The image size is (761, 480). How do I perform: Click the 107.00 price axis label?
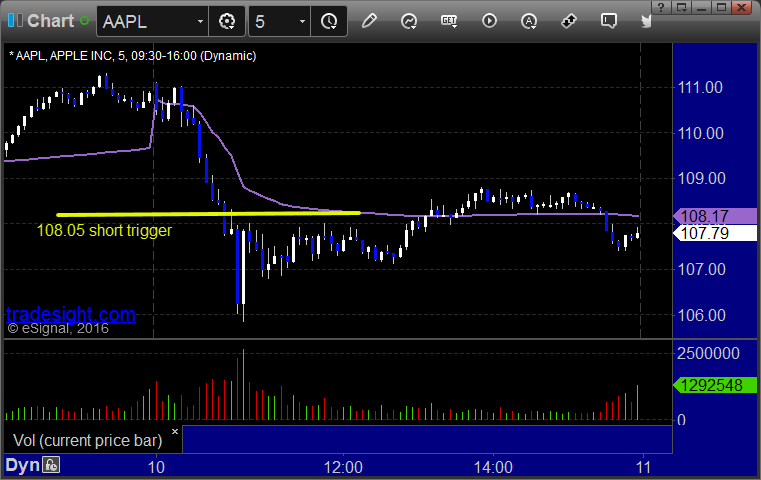pyautogui.click(x=701, y=269)
